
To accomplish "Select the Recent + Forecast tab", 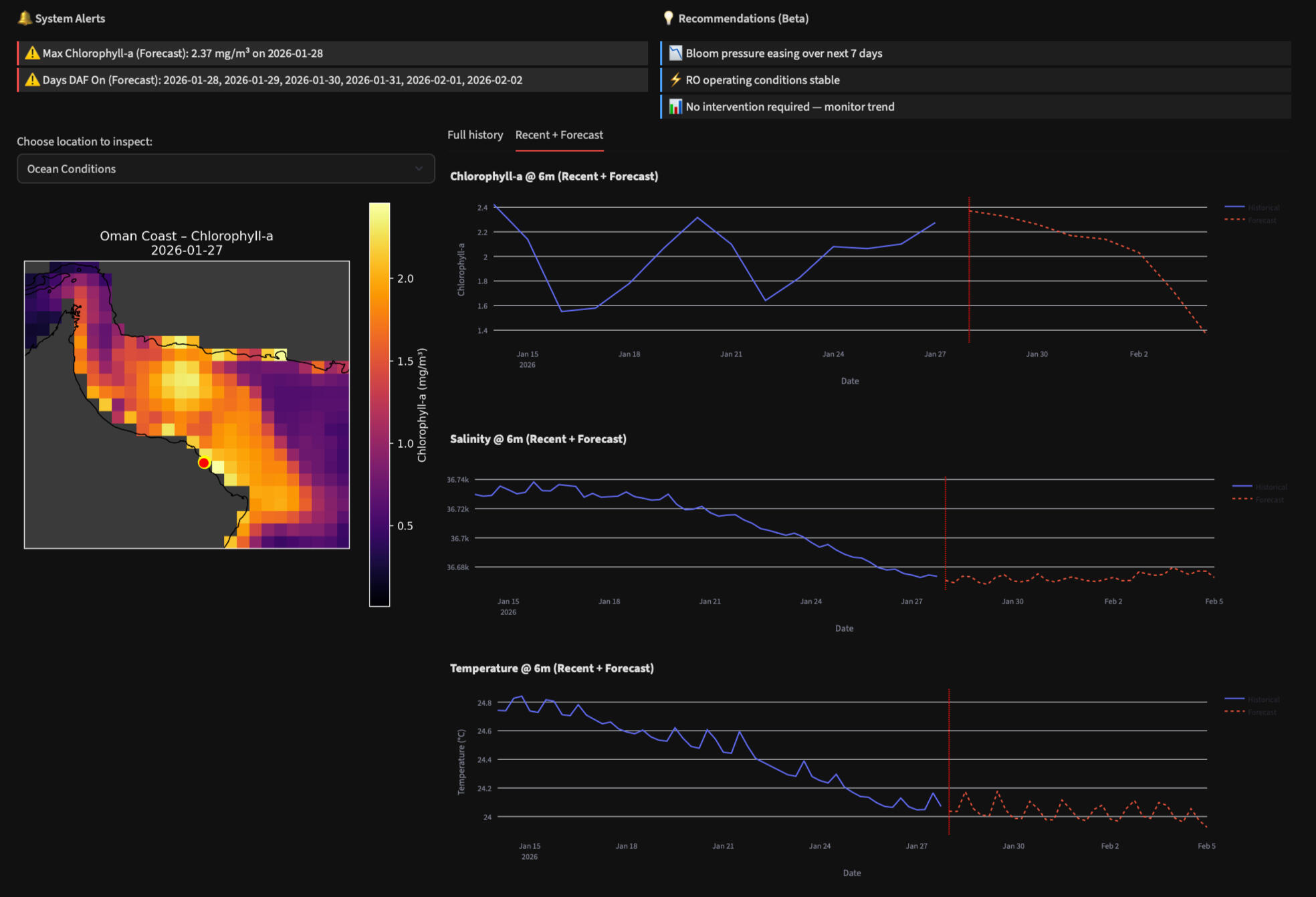I will 559,135.
